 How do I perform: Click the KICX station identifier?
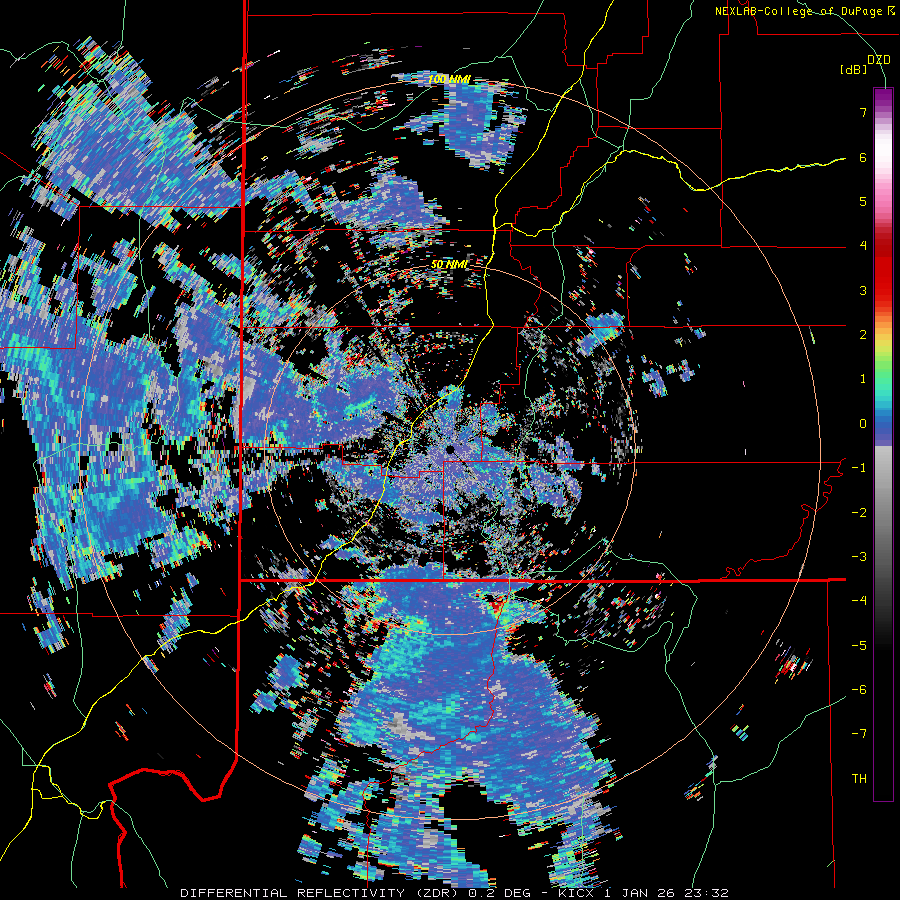tap(576, 893)
